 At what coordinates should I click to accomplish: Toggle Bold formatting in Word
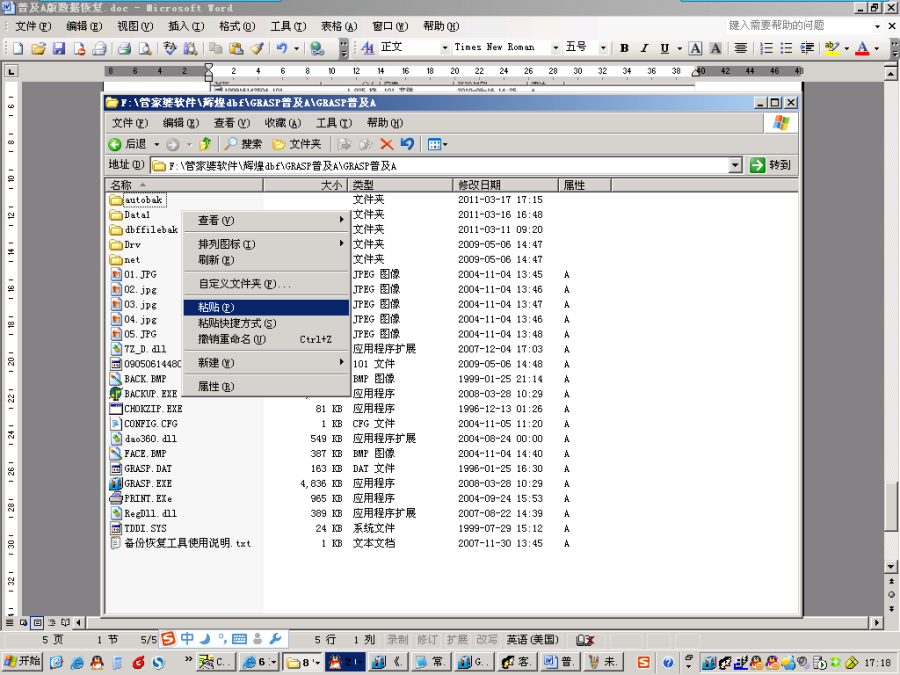pos(624,48)
